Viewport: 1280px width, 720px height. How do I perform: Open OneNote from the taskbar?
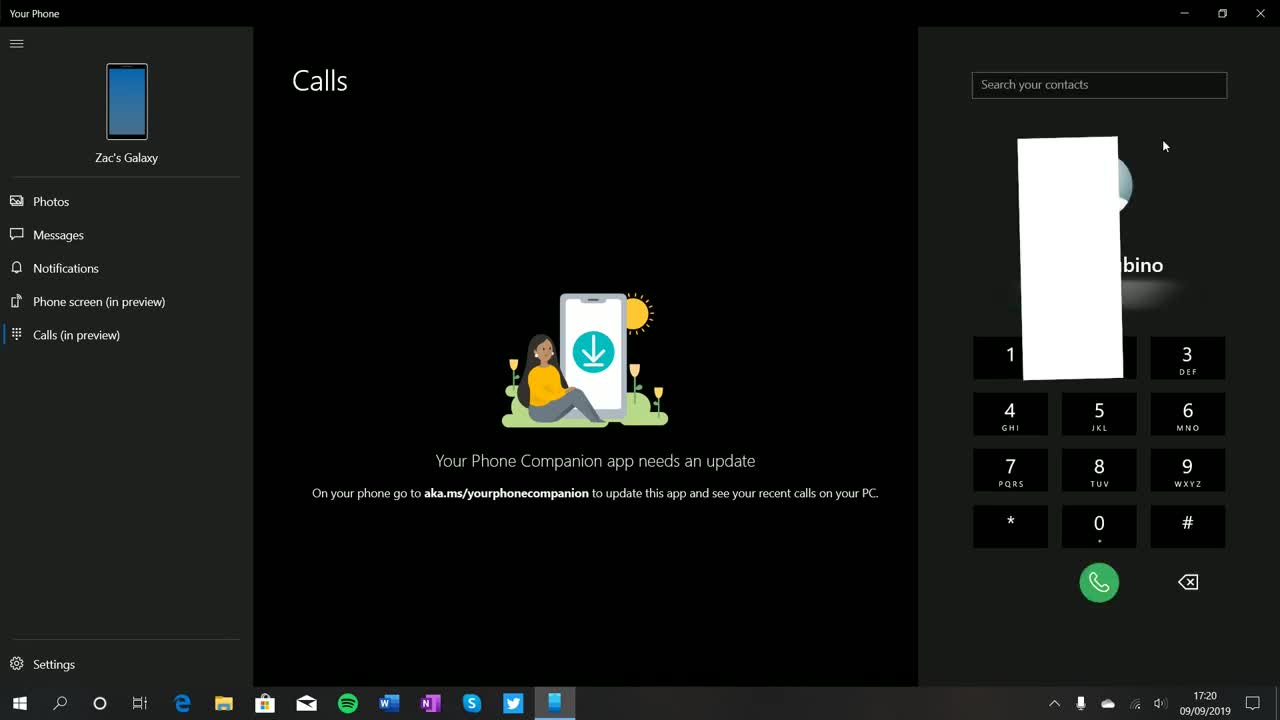pos(431,703)
